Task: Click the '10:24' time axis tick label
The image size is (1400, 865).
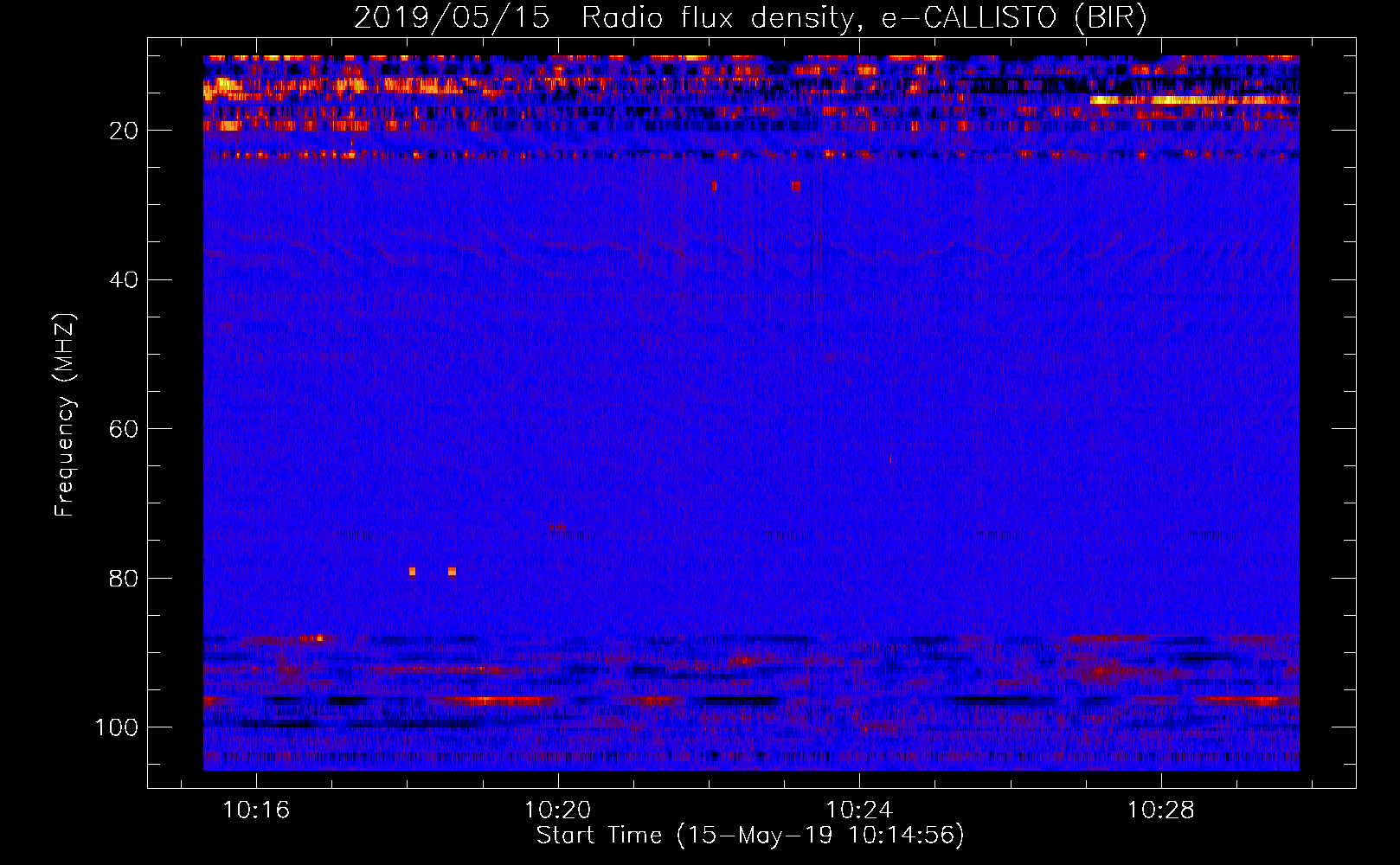Action: [x=859, y=811]
